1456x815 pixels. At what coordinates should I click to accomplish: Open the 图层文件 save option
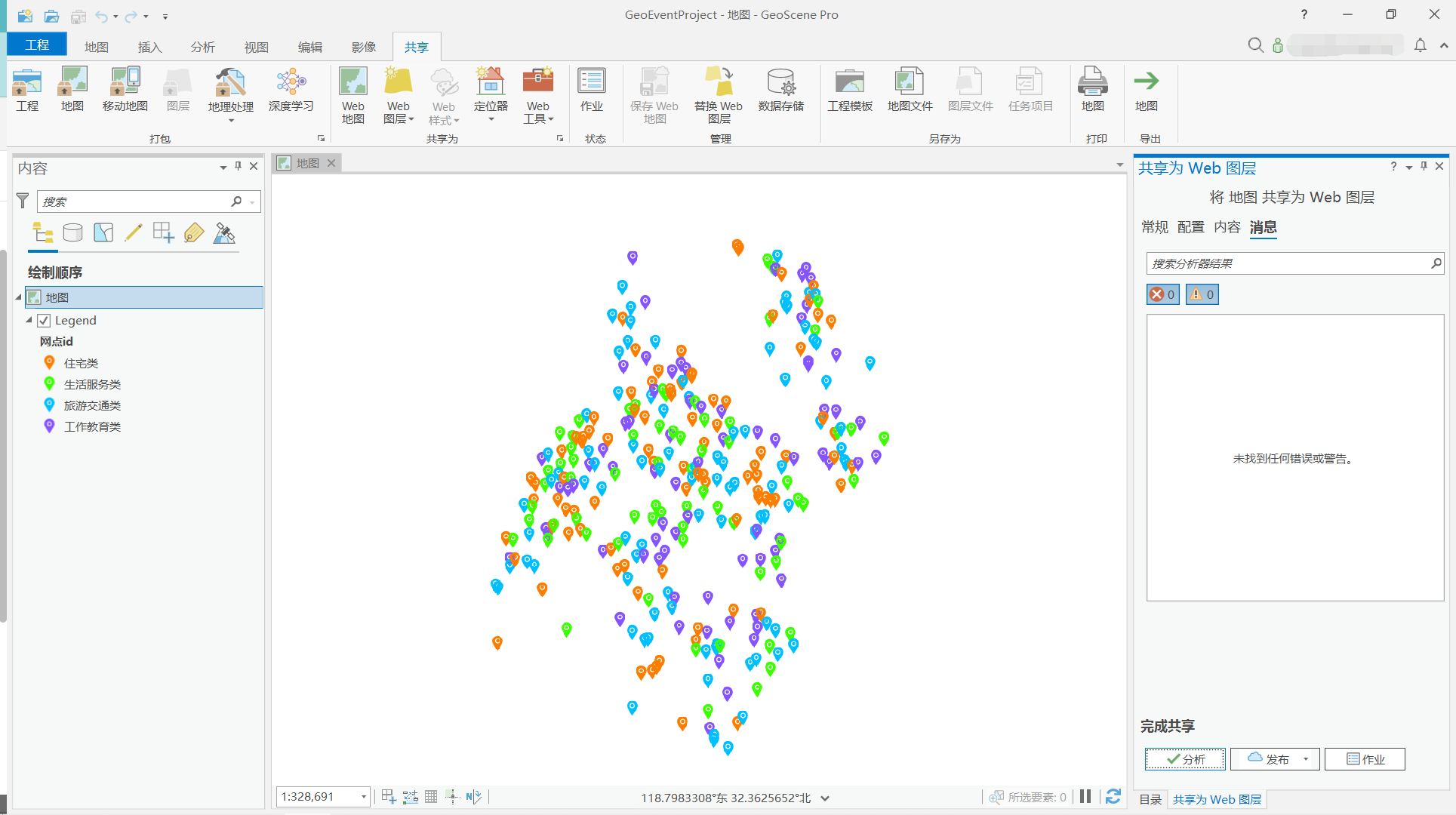(x=969, y=92)
